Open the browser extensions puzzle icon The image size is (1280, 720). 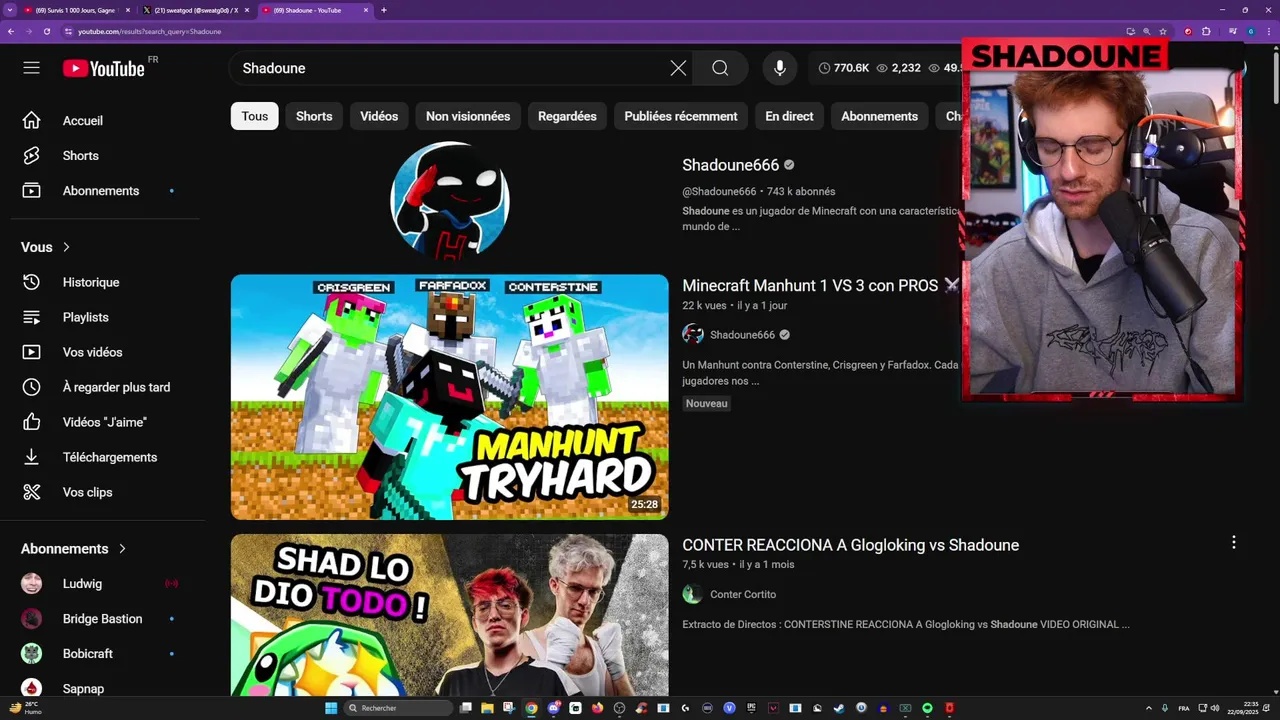pos(1206,31)
